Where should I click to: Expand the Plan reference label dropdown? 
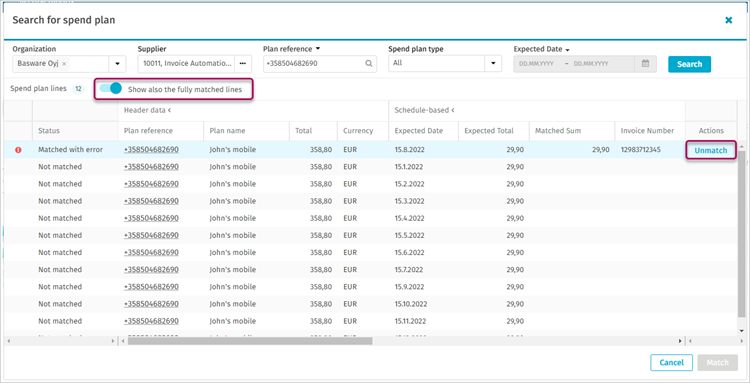(x=318, y=49)
